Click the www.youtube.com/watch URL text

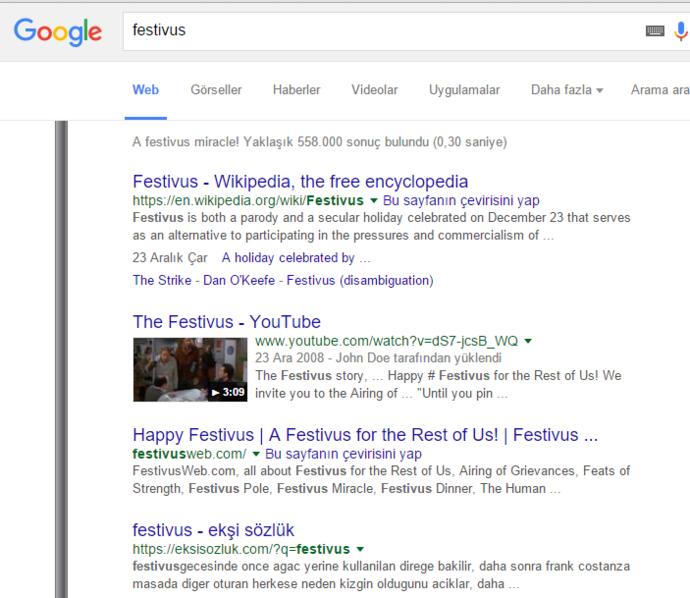click(x=386, y=341)
